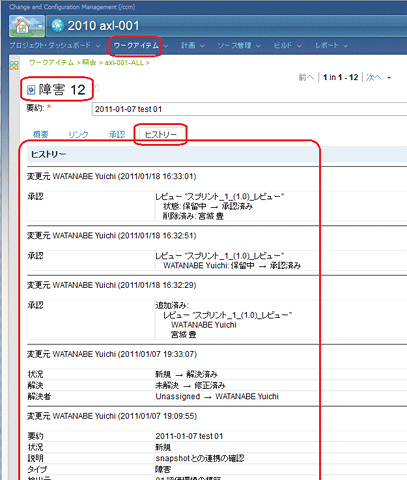Viewport: 407px width, 480px height.
Task: Click the project globe icon beside 2010 axl-001
Action: (58, 26)
